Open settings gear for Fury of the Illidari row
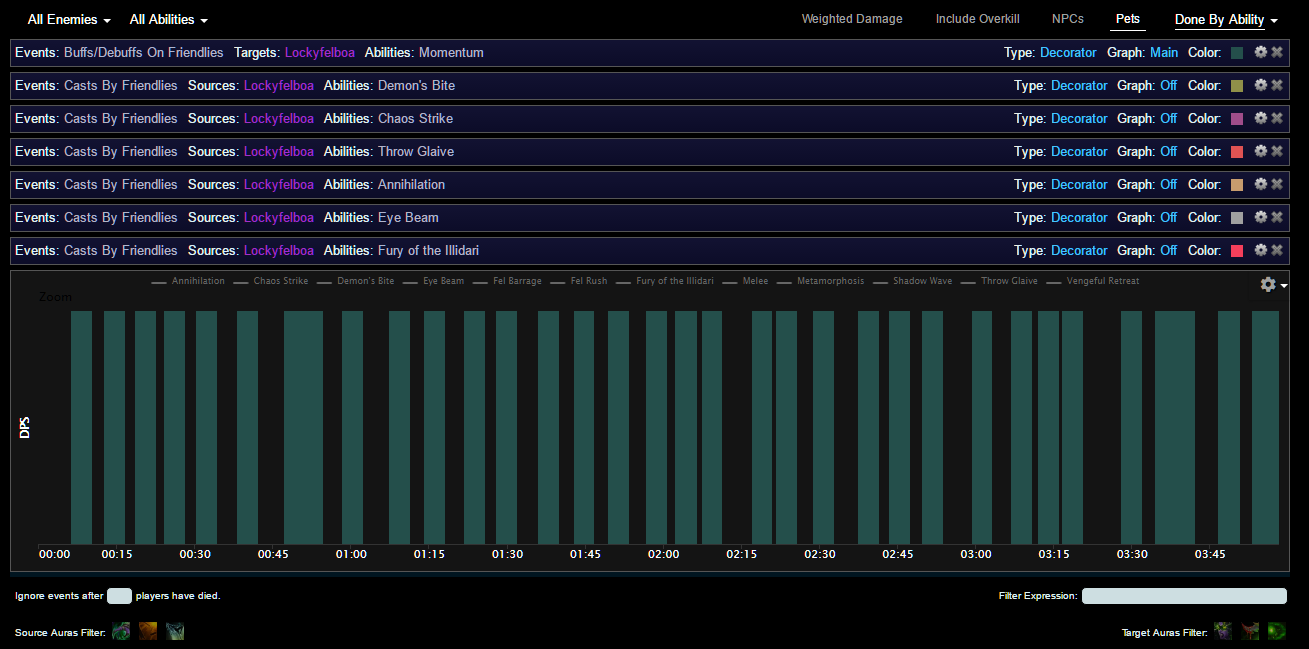The width and height of the screenshot is (1309, 649). pyautogui.click(x=1261, y=250)
